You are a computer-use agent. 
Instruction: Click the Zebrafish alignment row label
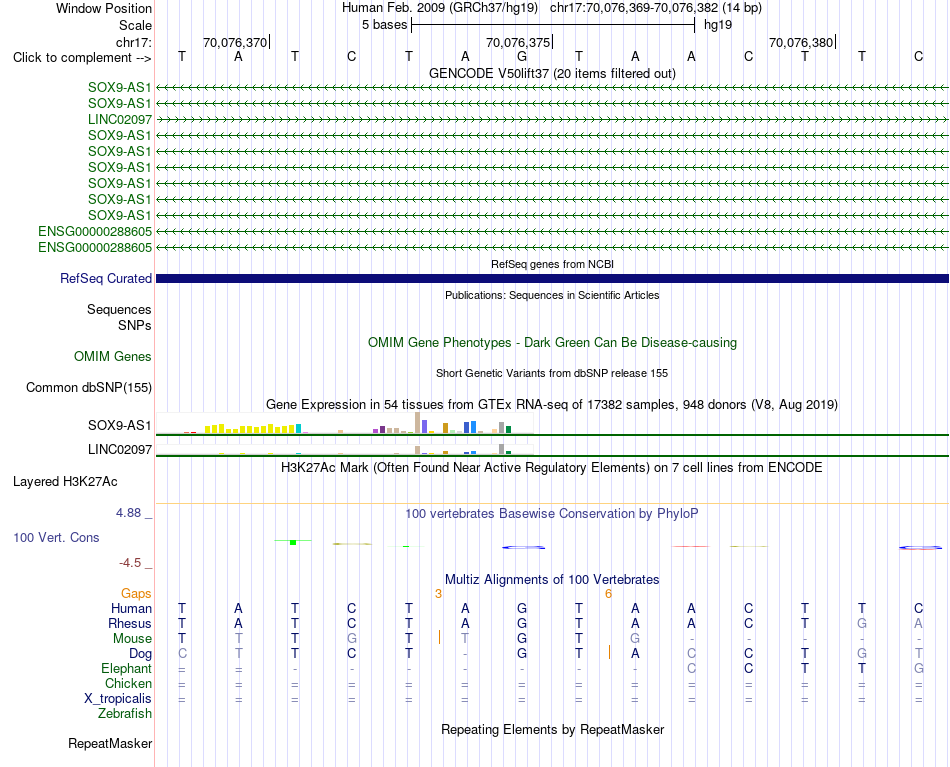click(125, 714)
